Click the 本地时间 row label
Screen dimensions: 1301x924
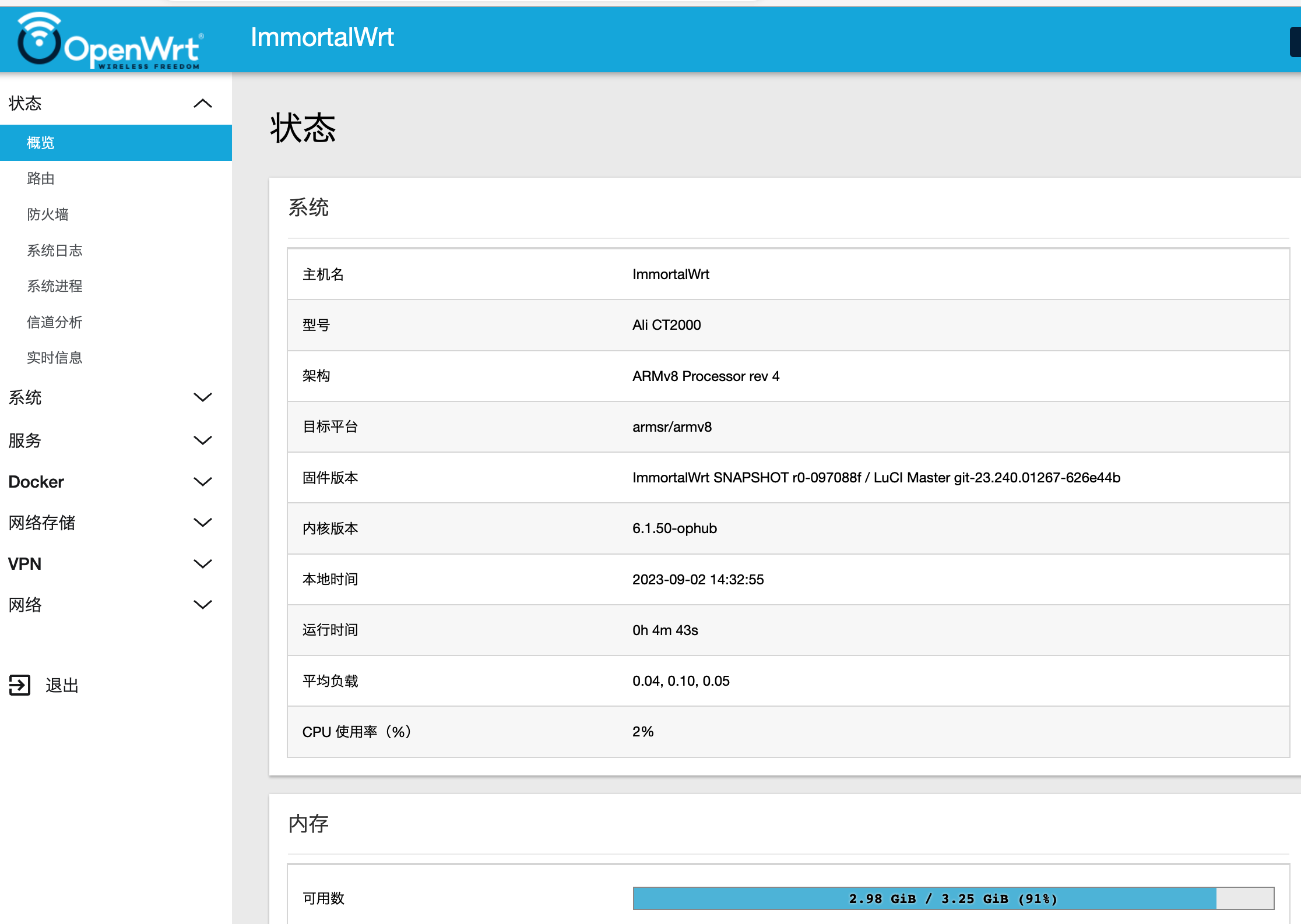pyautogui.click(x=330, y=580)
